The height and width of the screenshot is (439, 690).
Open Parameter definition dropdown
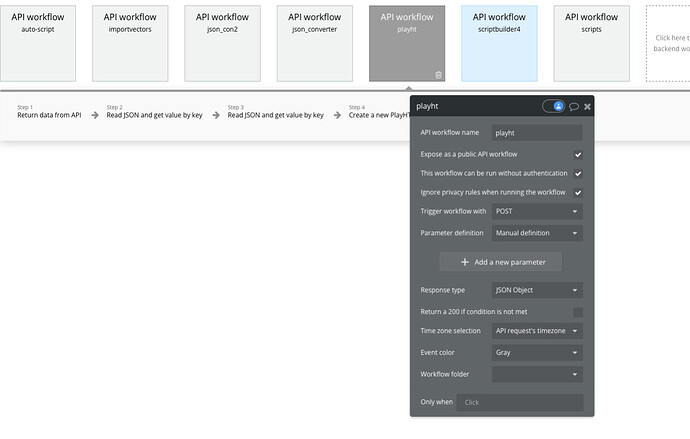click(x=537, y=233)
